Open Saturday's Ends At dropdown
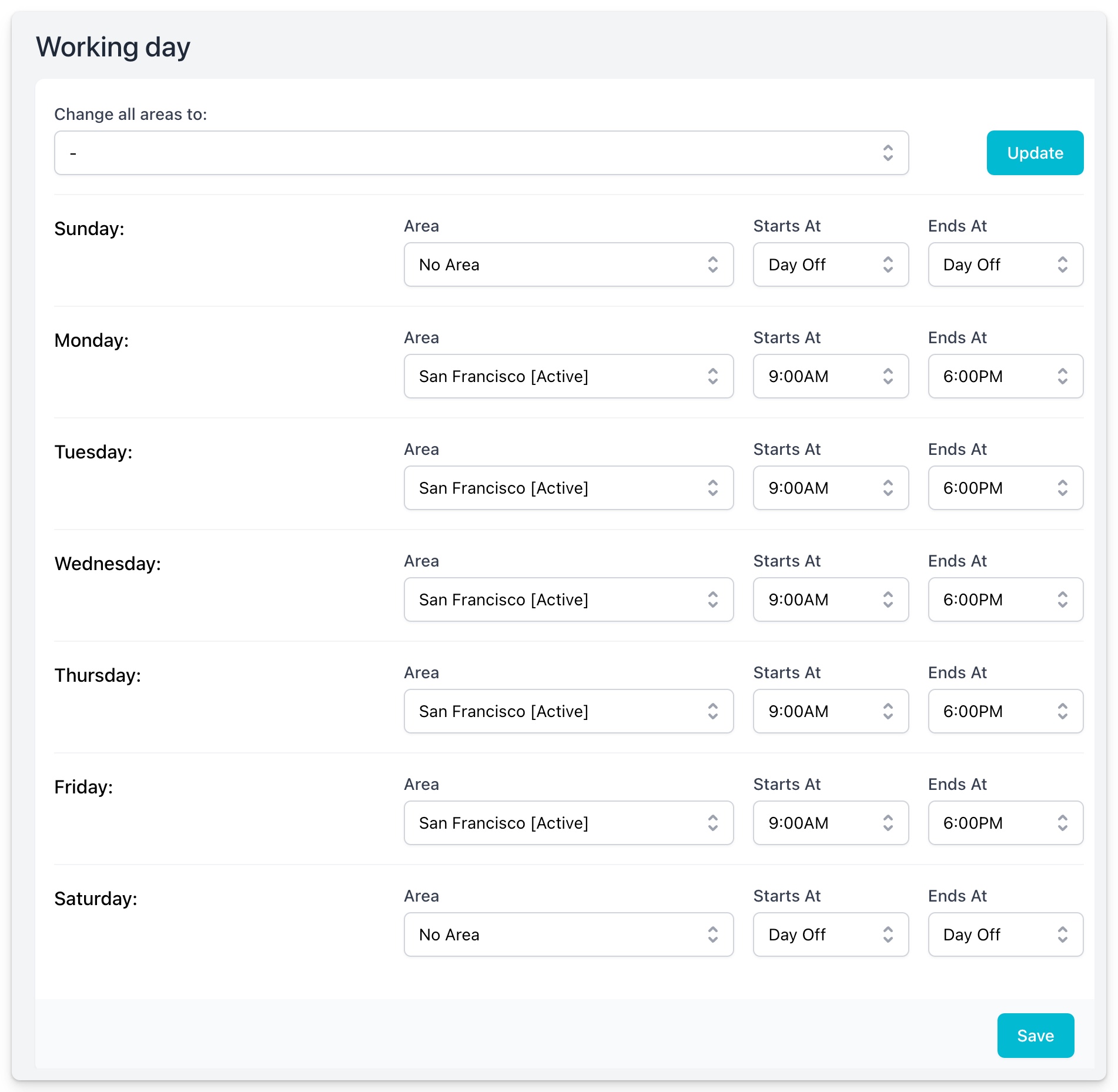The width and height of the screenshot is (1118, 1092). 1005,934
